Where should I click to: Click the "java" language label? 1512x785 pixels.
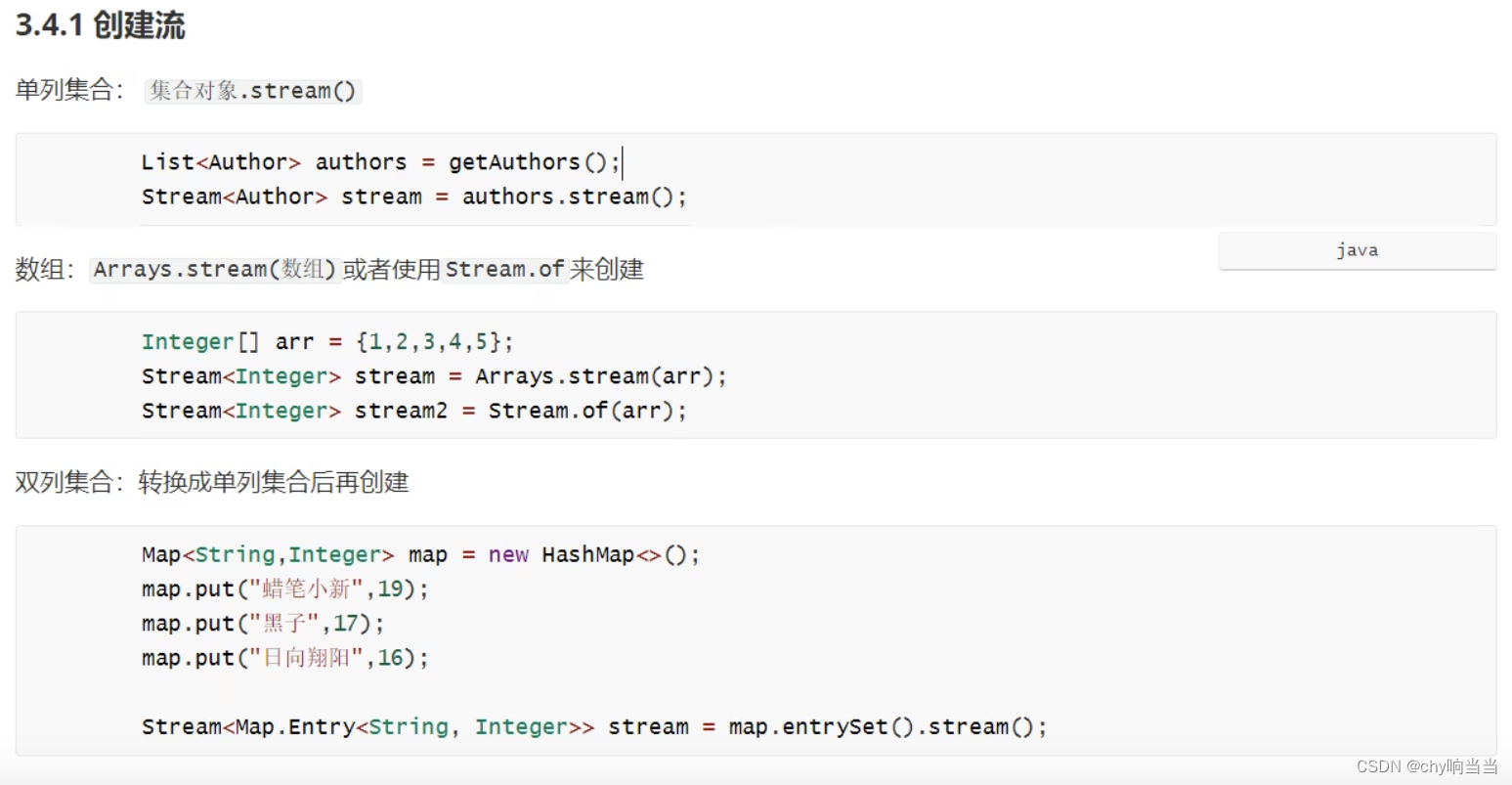pyautogui.click(x=1357, y=250)
